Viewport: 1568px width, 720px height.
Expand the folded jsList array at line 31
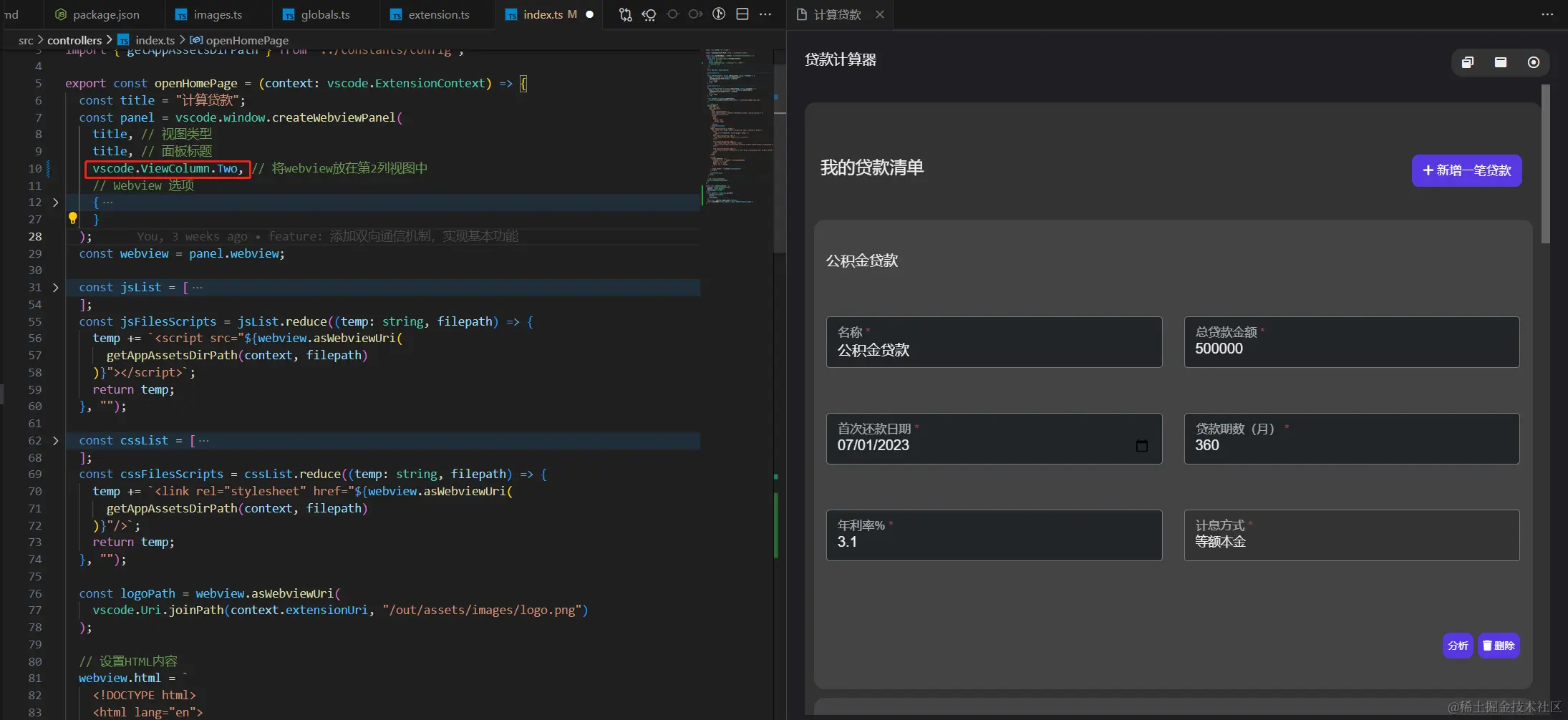tap(55, 288)
